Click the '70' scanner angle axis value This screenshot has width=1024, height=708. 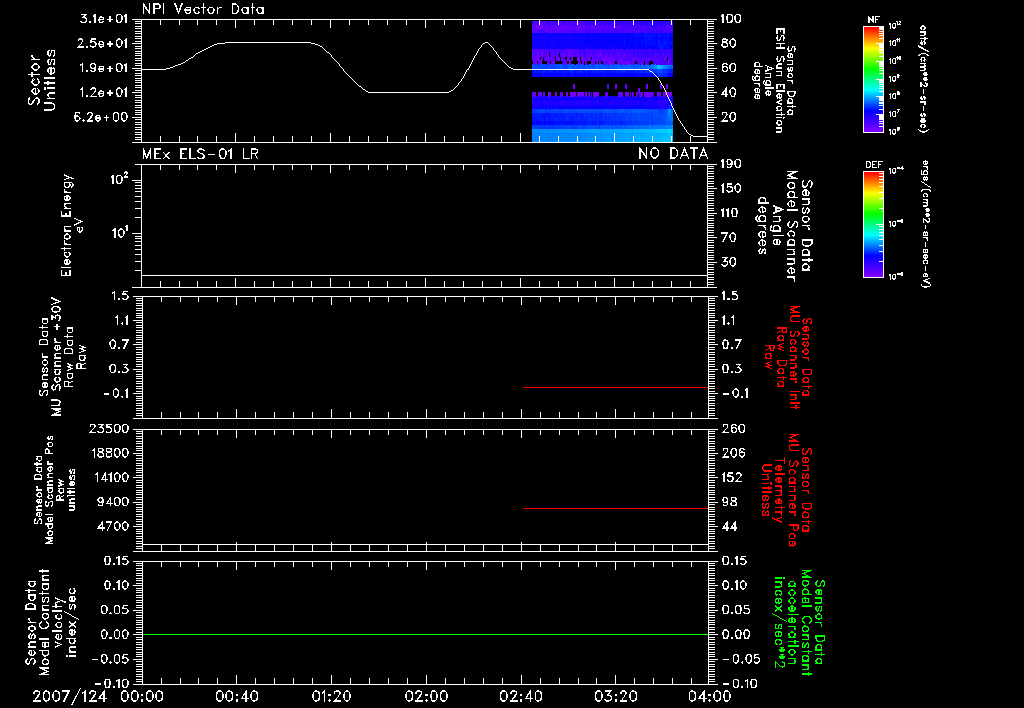click(x=728, y=237)
